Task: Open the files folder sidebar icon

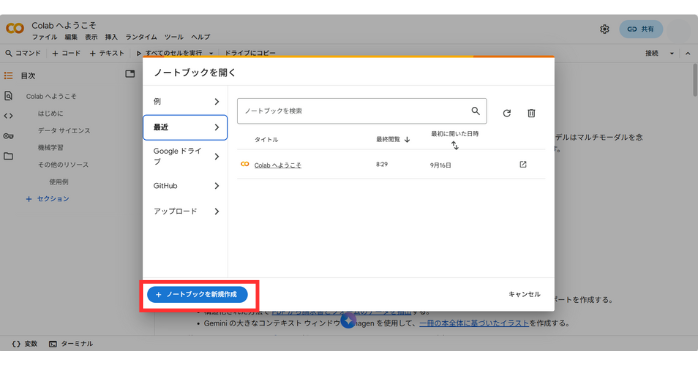Action: click(x=8, y=156)
